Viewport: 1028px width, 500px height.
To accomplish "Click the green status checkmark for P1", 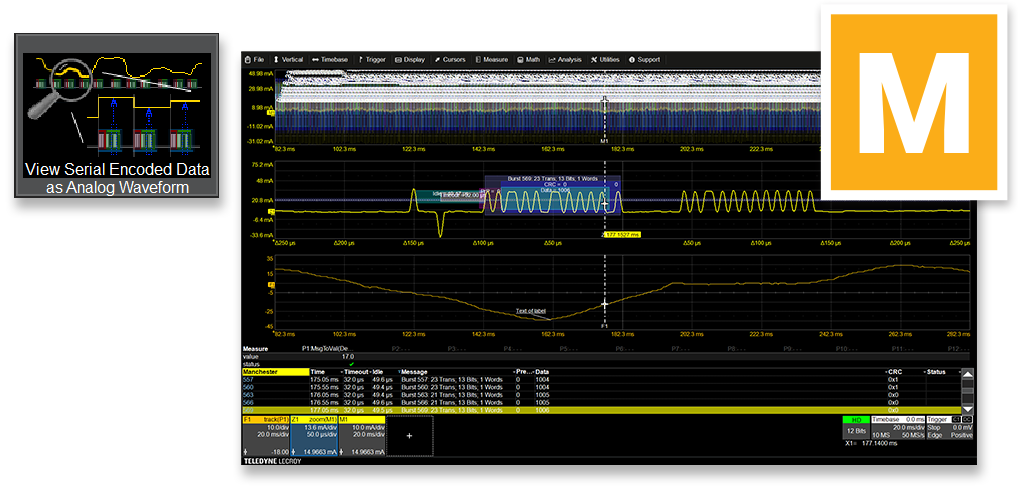I will (351, 364).
